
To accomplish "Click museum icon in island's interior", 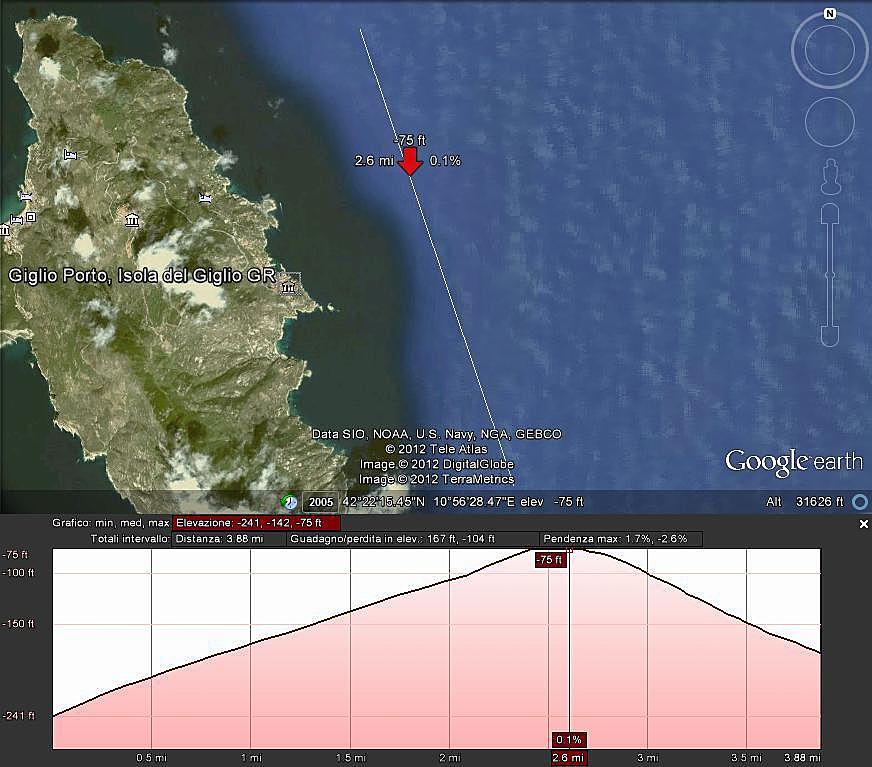I will coord(131,219).
